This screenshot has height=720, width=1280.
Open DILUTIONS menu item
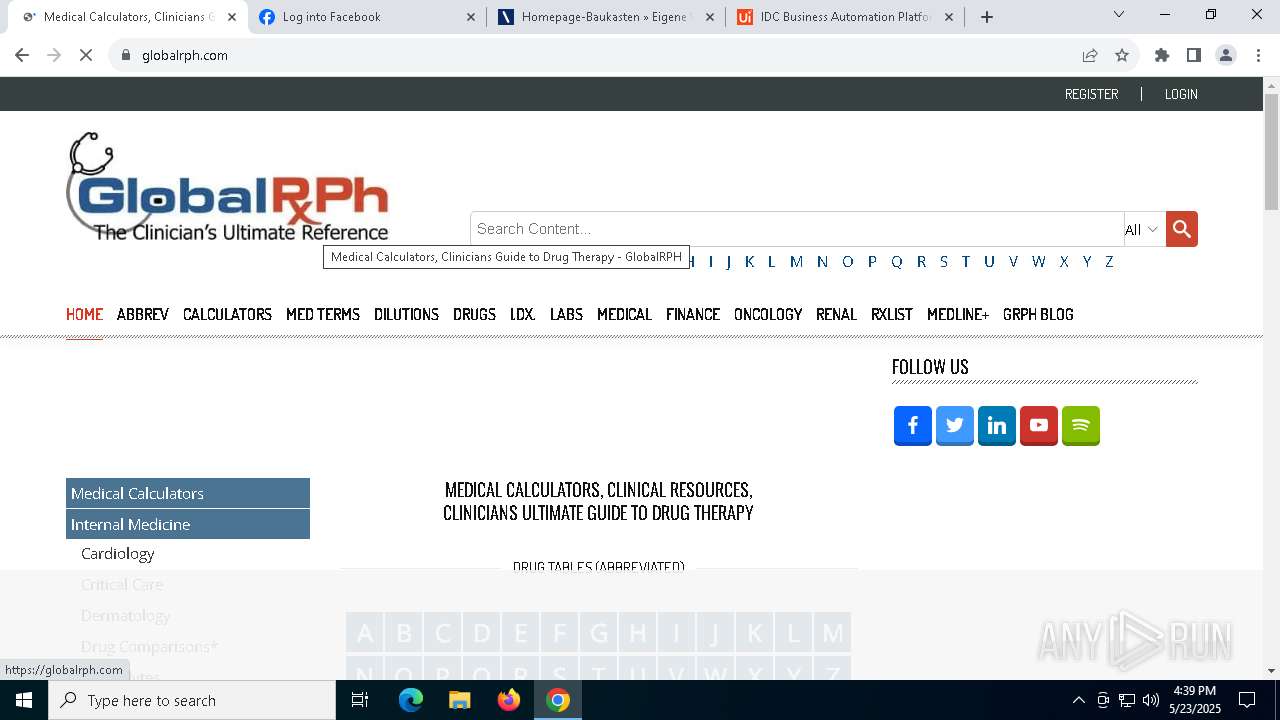(406, 314)
